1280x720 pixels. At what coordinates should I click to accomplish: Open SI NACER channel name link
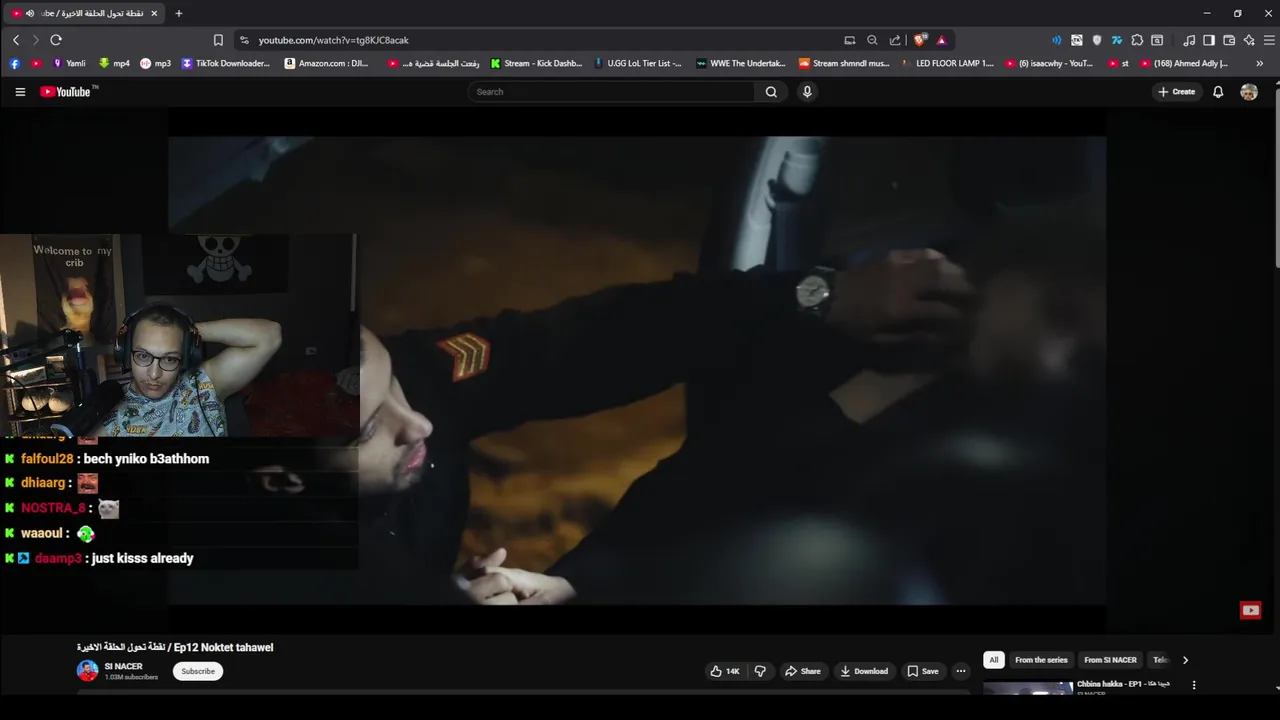pyautogui.click(x=123, y=667)
